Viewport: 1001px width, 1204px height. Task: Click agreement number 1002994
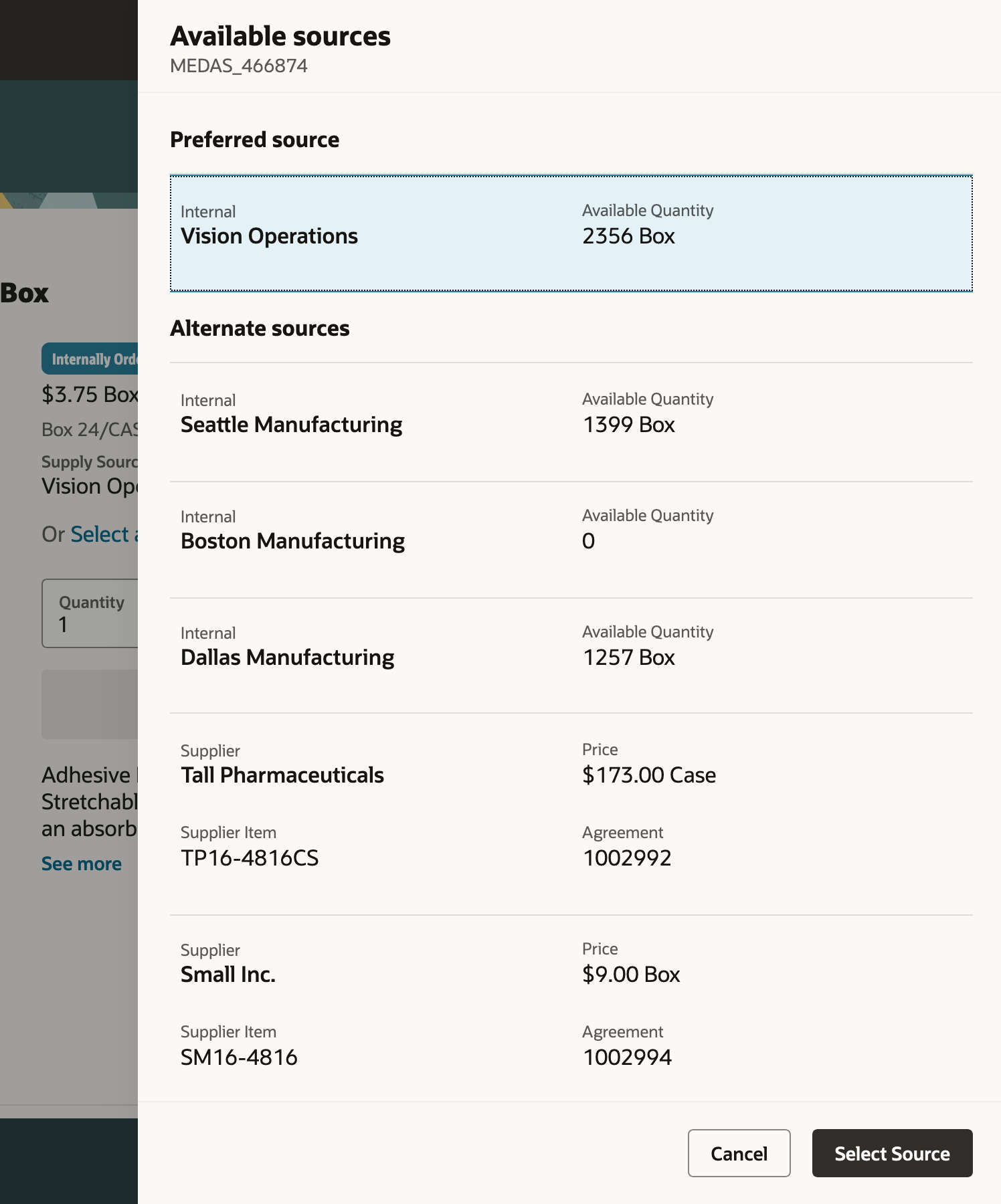click(x=627, y=1058)
